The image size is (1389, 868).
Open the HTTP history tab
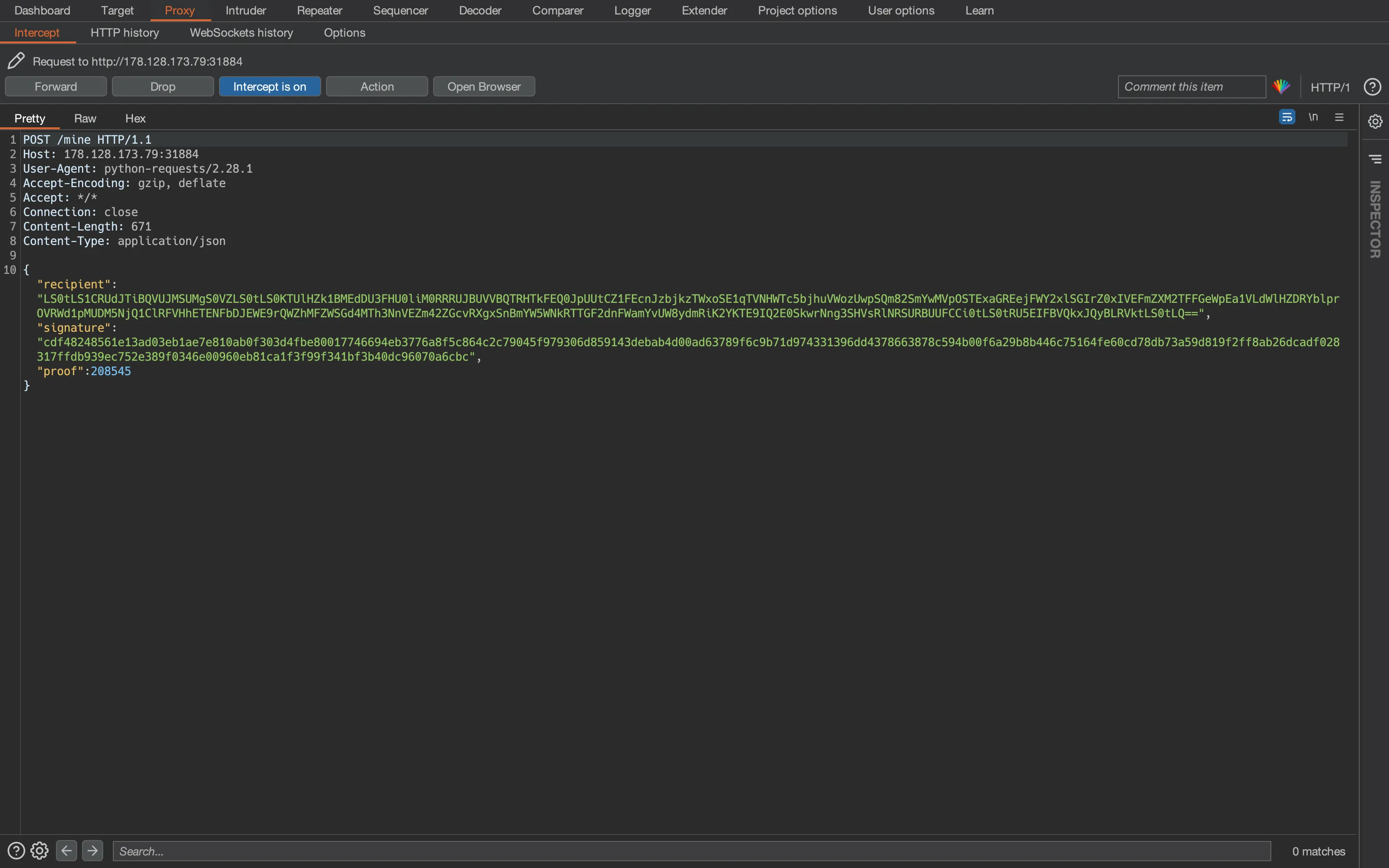click(124, 33)
